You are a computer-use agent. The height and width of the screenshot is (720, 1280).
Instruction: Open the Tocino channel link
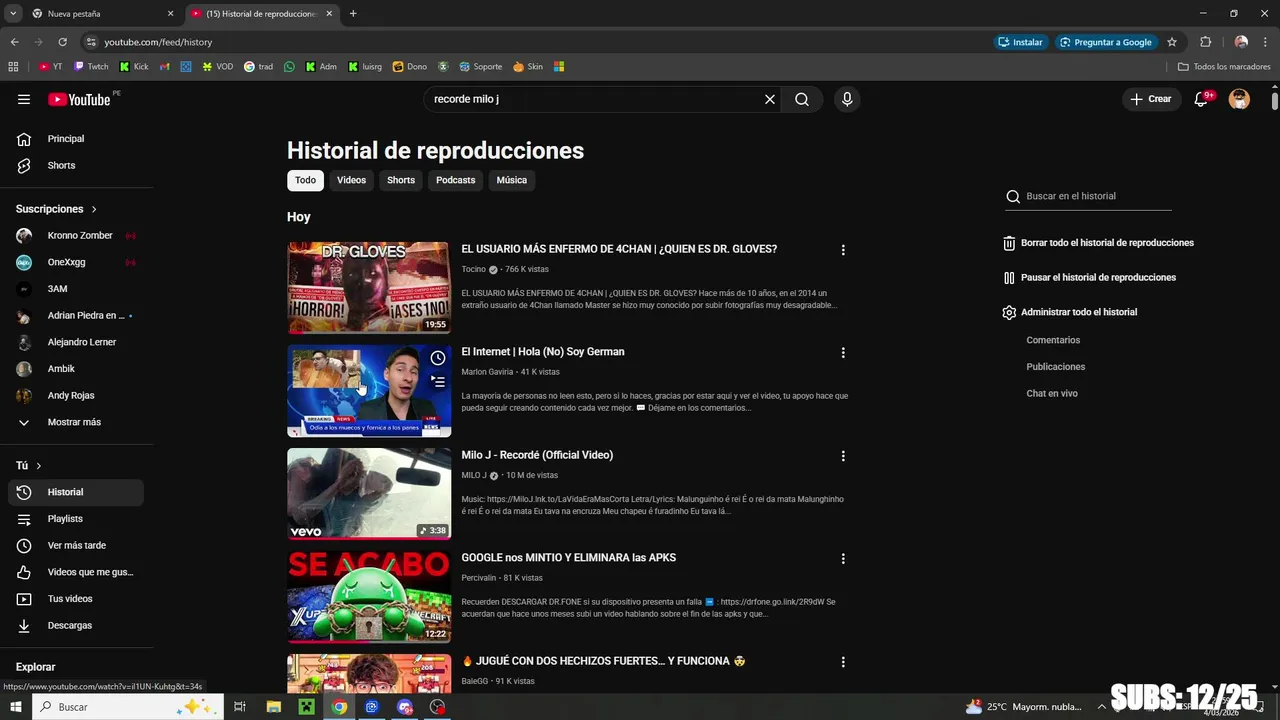[473, 269]
